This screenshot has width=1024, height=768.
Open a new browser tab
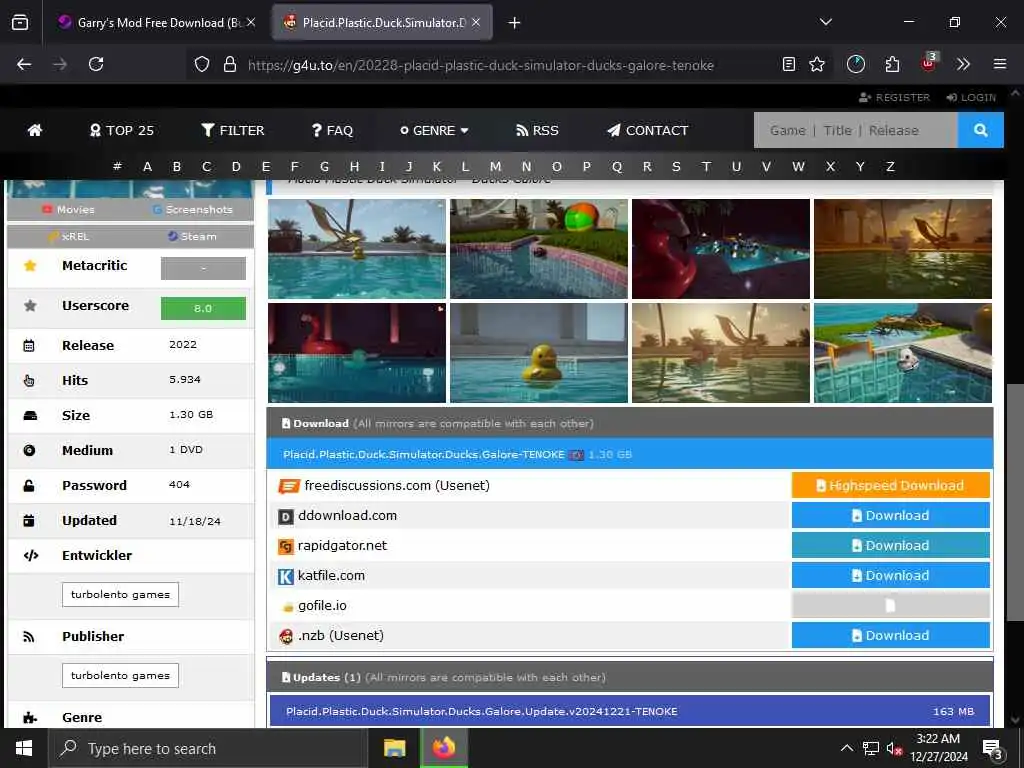click(514, 23)
